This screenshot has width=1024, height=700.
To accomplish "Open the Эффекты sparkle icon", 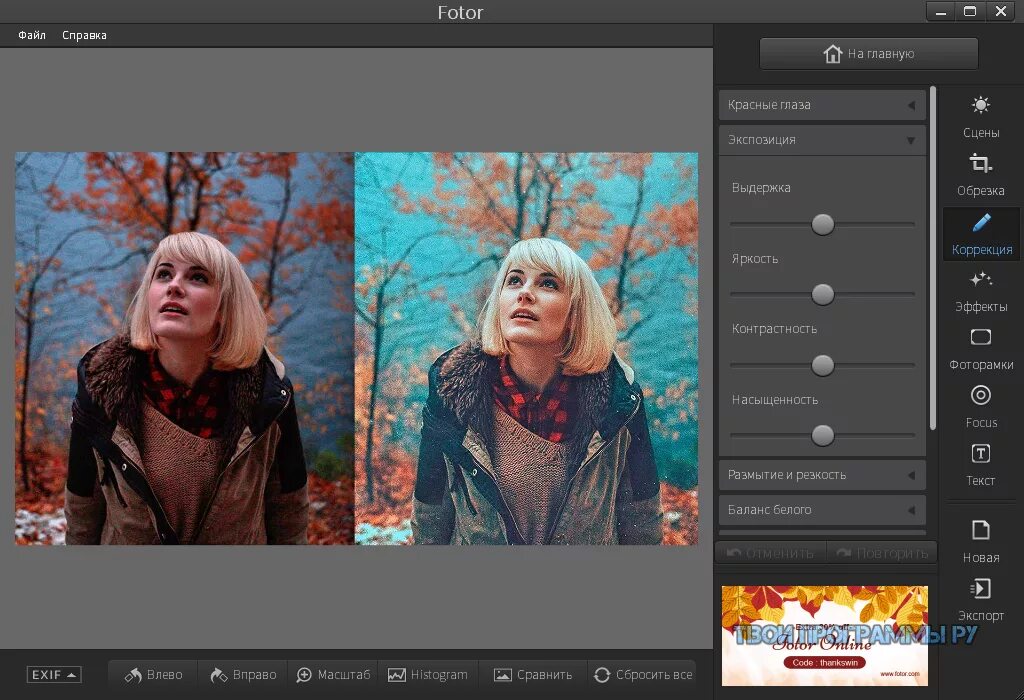I will click(980, 279).
